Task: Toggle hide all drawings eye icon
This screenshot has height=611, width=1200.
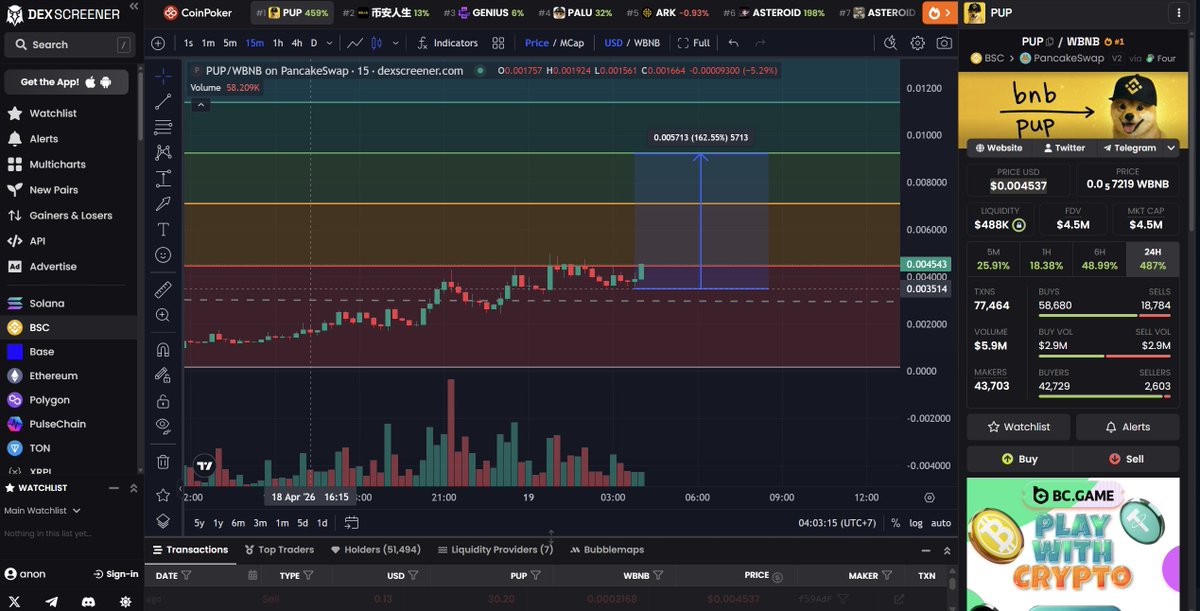Action: 163,426
